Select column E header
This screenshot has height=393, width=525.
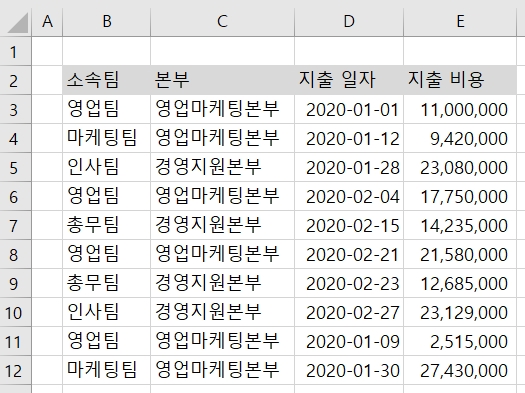tap(460, 22)
